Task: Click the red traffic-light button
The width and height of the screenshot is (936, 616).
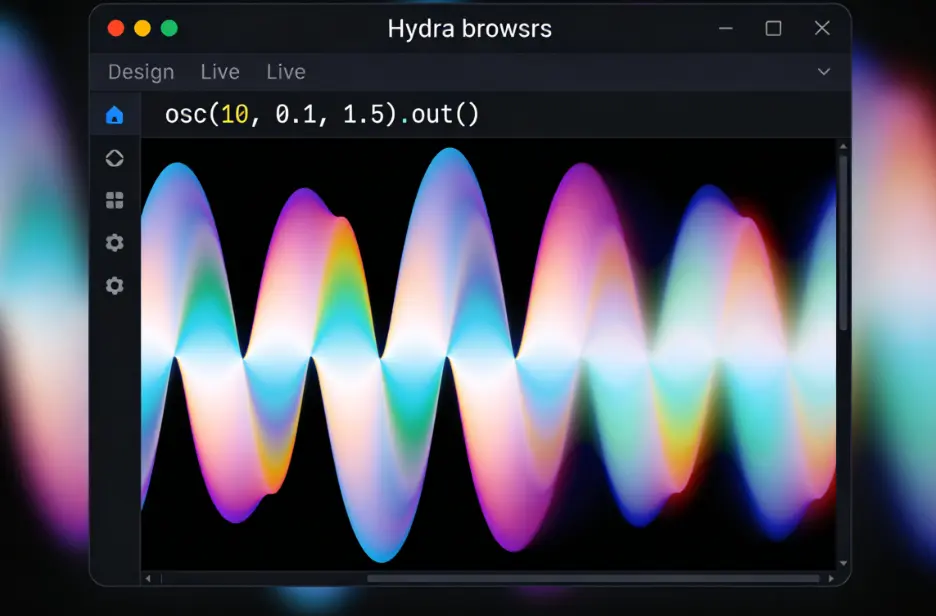Action: (116, 28)
